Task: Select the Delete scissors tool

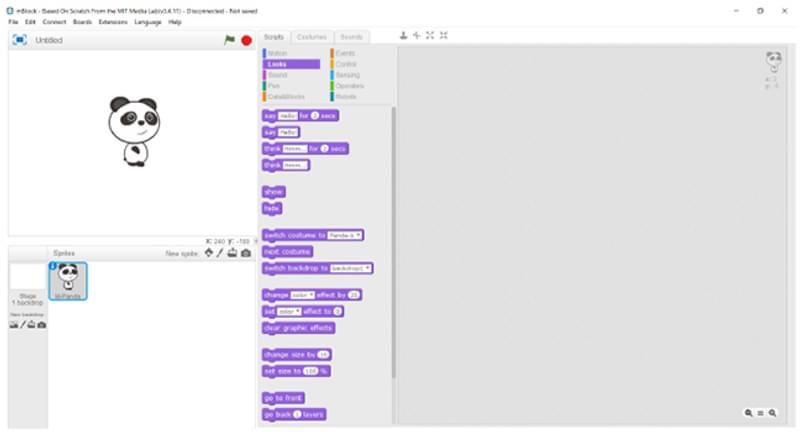Action: click(417, 35)
